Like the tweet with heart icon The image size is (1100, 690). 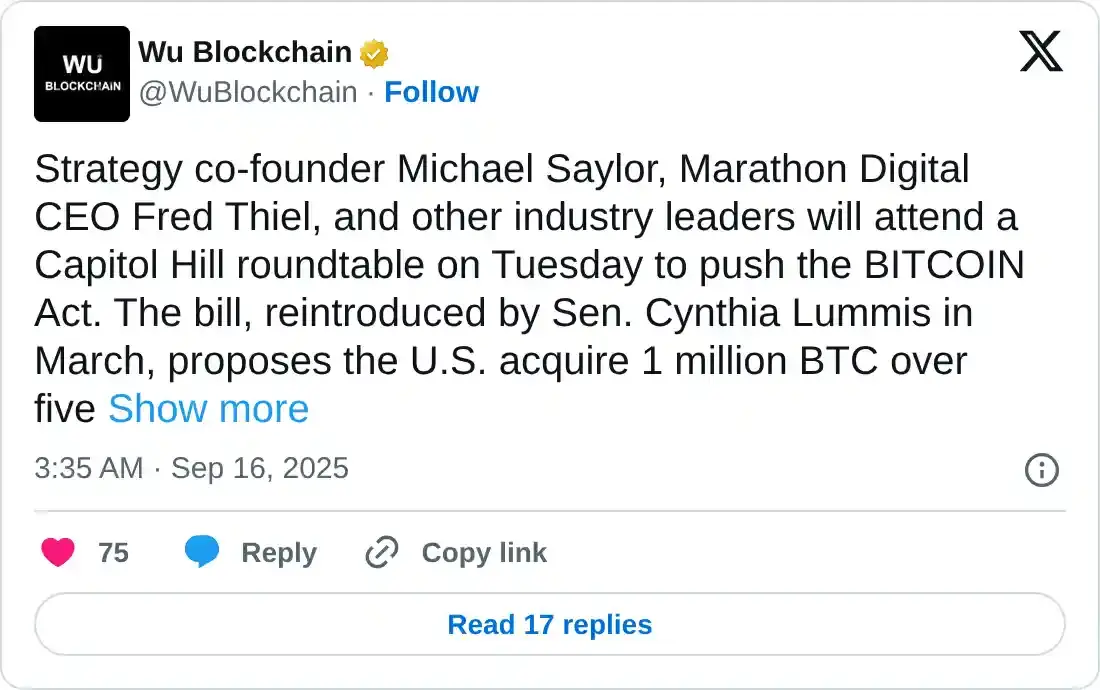pos(58,552)
